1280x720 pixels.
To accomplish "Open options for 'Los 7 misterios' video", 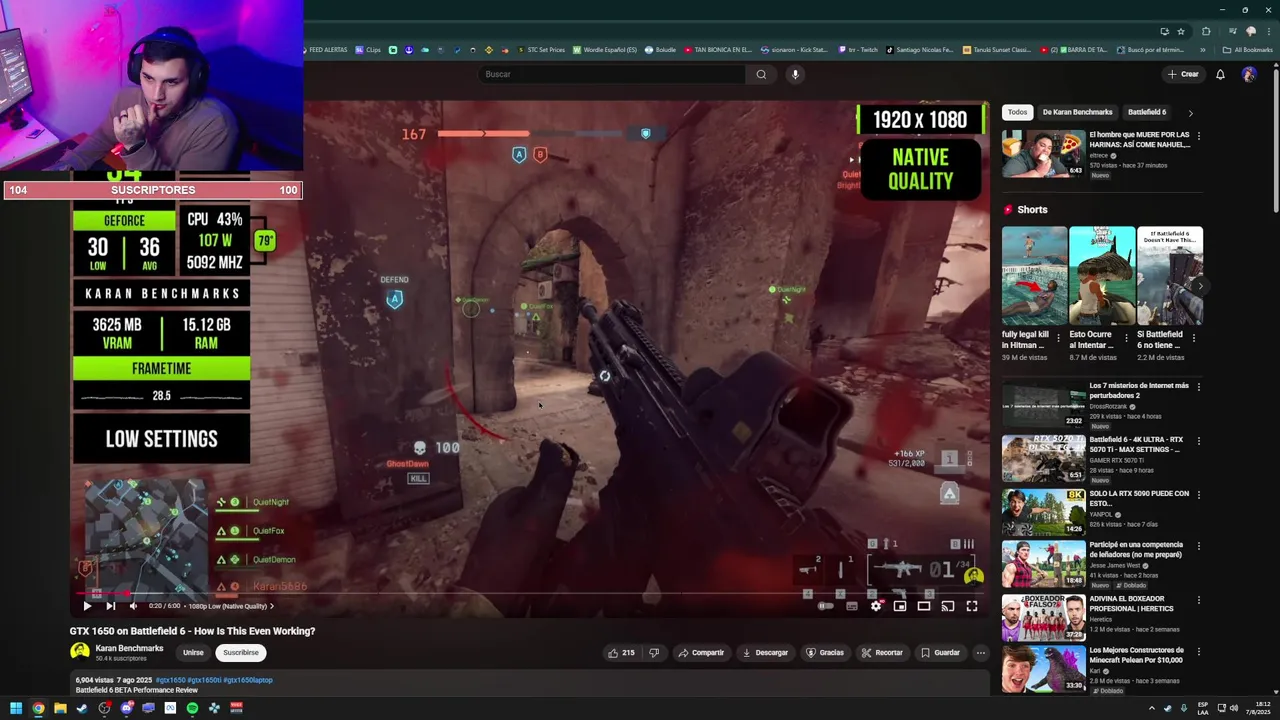I will pos(1199,387).
